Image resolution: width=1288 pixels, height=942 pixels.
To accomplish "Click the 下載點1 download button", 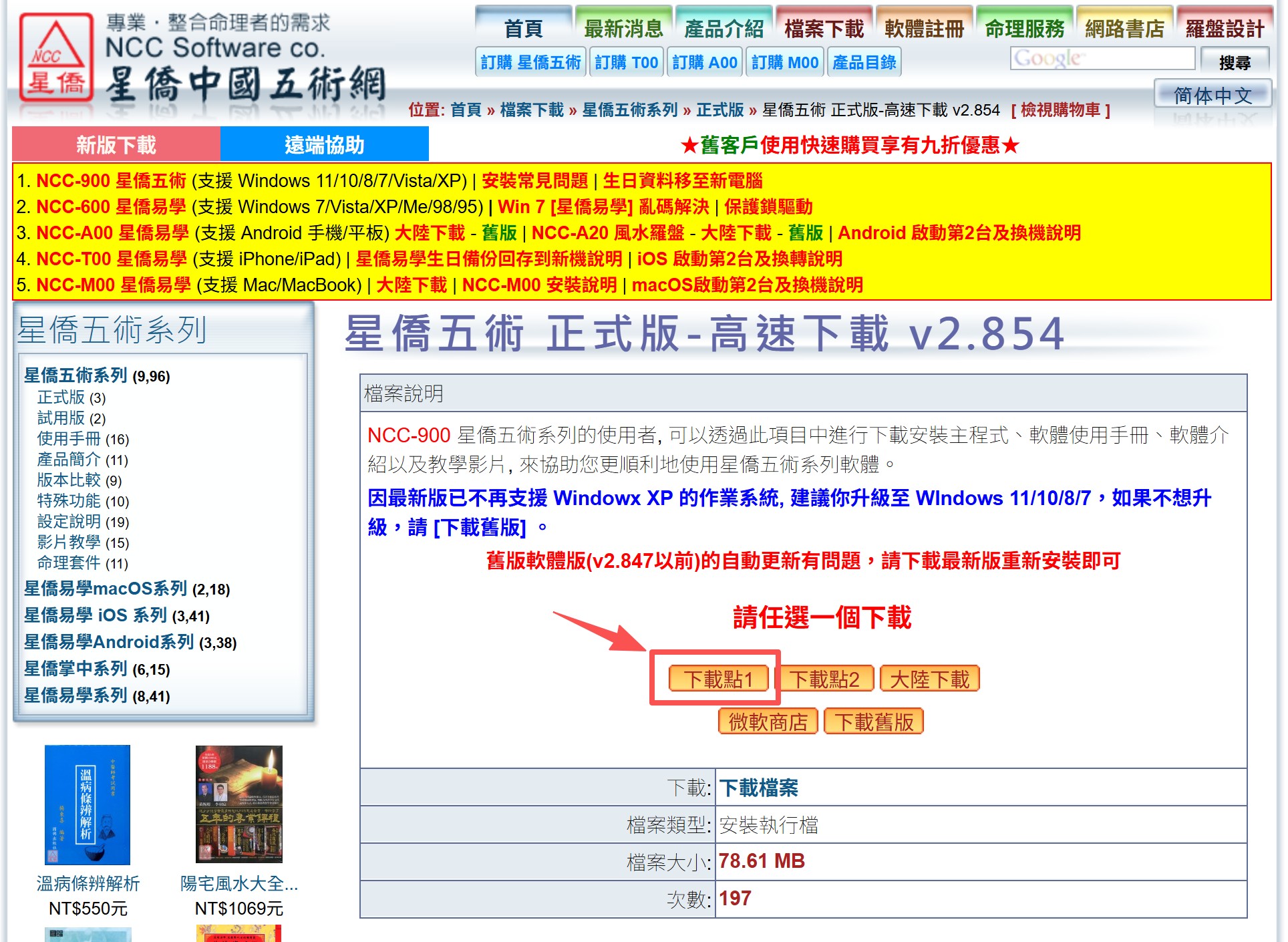I will (x=718, y=679).
